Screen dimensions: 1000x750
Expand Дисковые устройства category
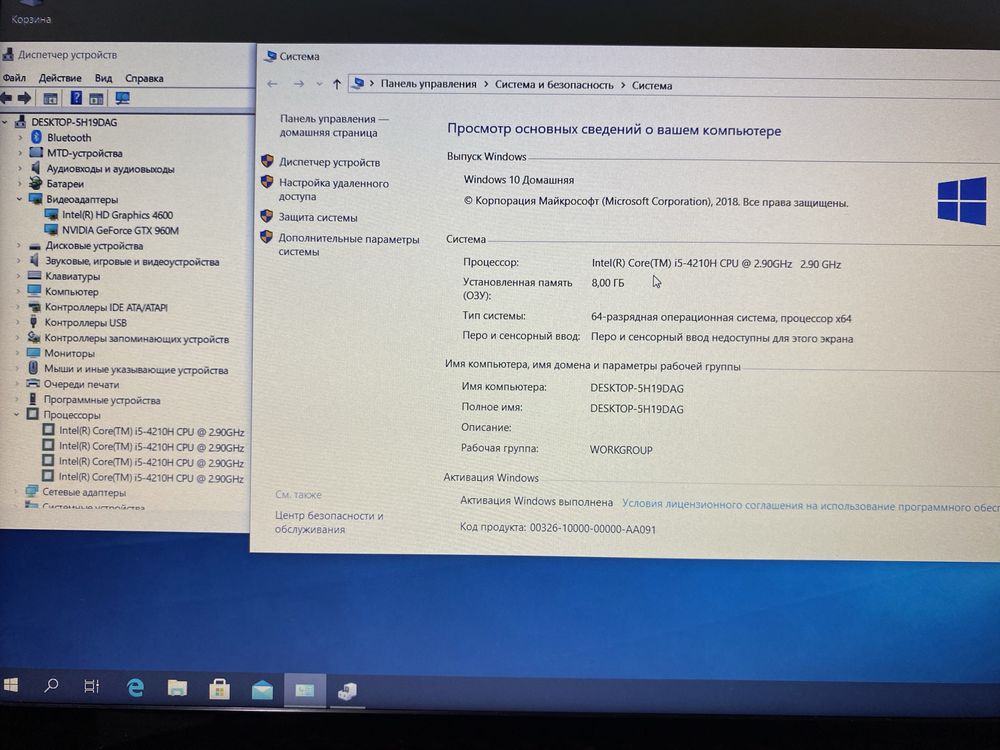click(x=18, y=246)
